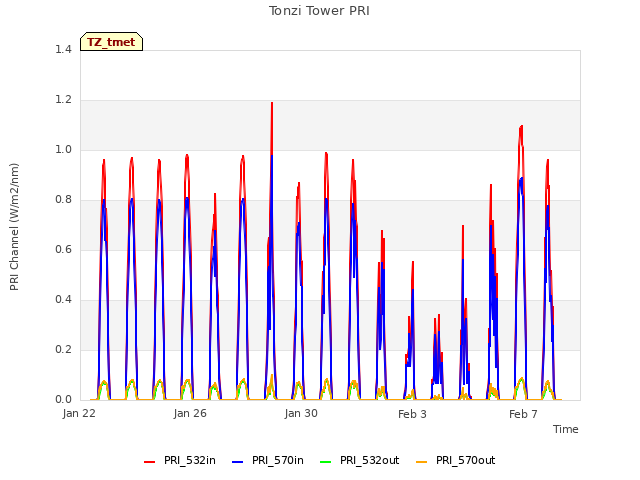This screenshot has width=640, height=480.
Task: Click the Jan 30 x-axis tick label
Action: (x=301, y=413)
